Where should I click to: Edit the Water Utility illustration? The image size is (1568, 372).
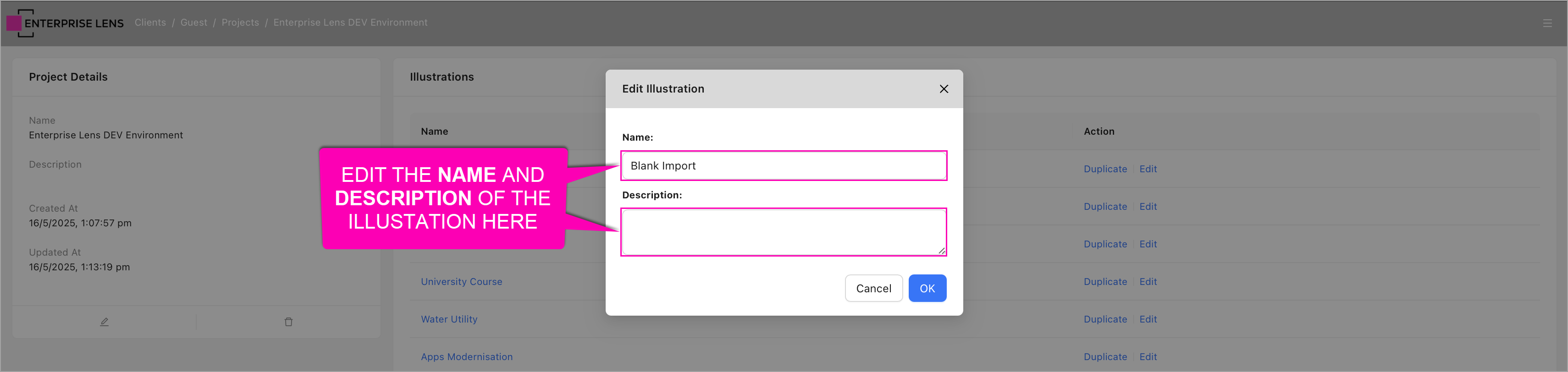1148,319
